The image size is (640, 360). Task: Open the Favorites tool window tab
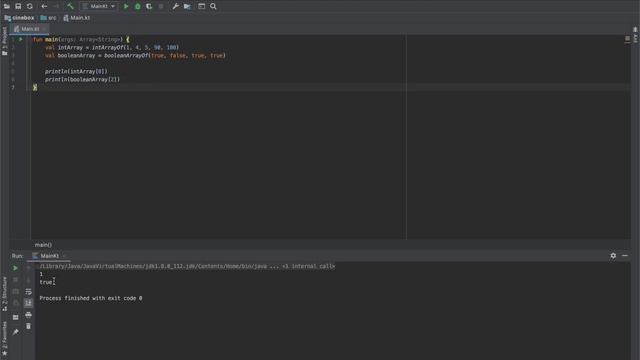point(4,339)
